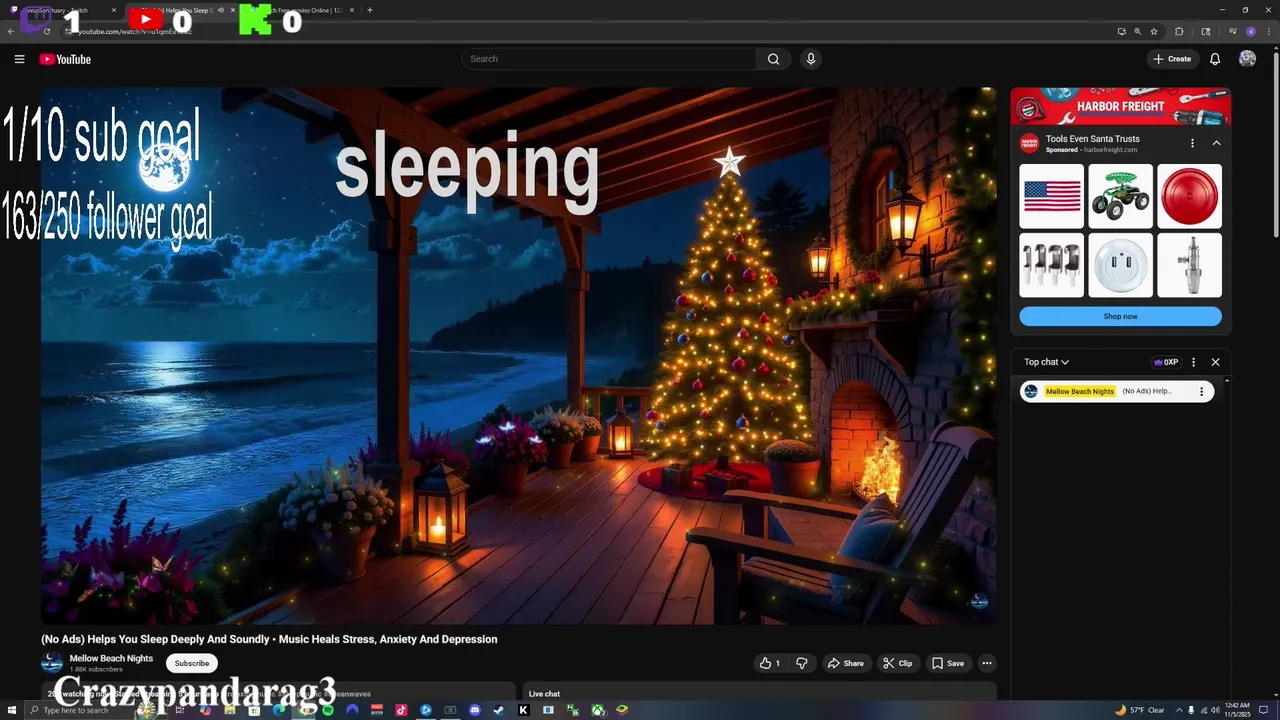Open the green garden cart product thumbnail
This screenshot has height=720, width=1280.
coord(1120,197)
